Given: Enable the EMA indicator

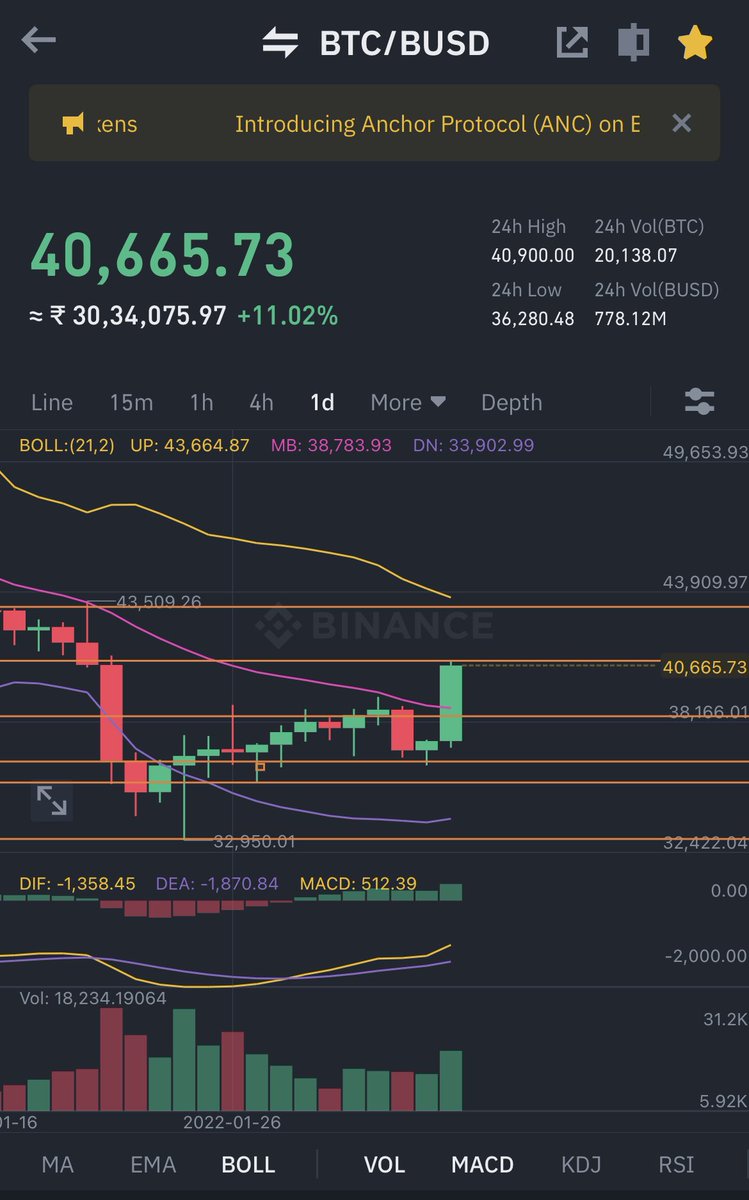Looking at the screenshot, I should click(x=153, y=1164).
